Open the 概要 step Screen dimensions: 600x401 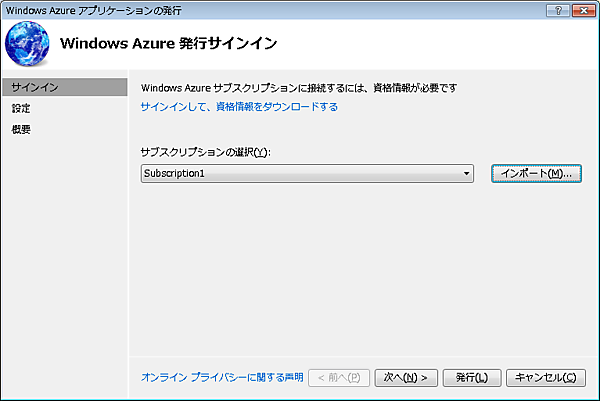coord(21,129)
